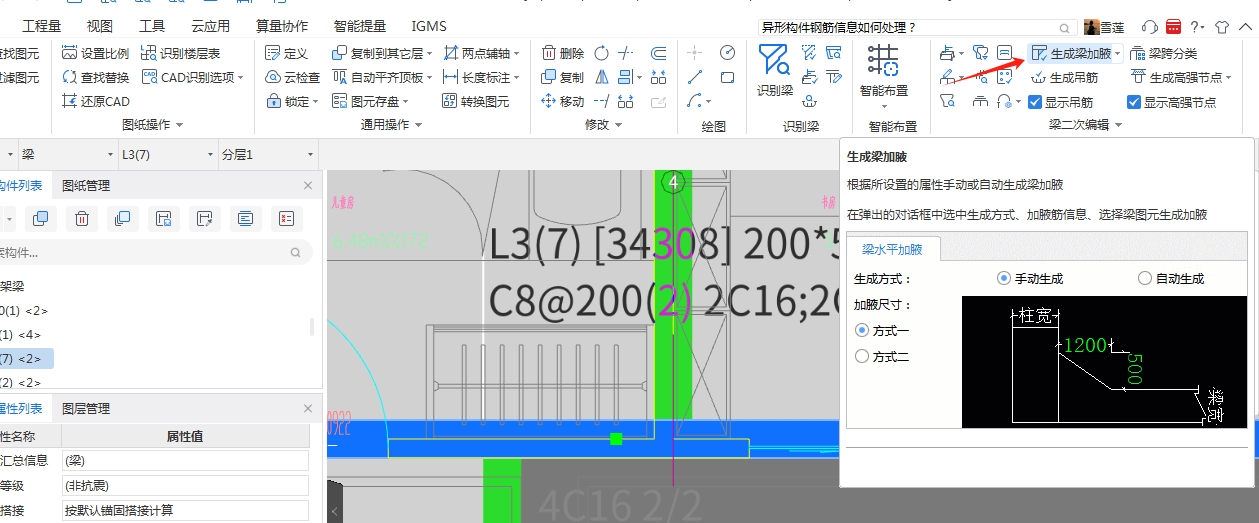
Task: Select the rectangle draw tool
Action: (x=727, y=77)
